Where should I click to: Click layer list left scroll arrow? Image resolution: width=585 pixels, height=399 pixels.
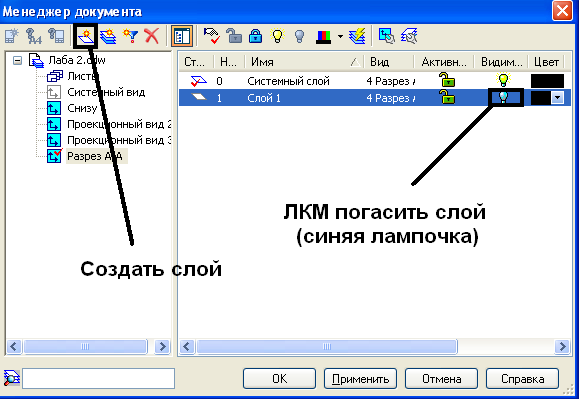(187, 347)
